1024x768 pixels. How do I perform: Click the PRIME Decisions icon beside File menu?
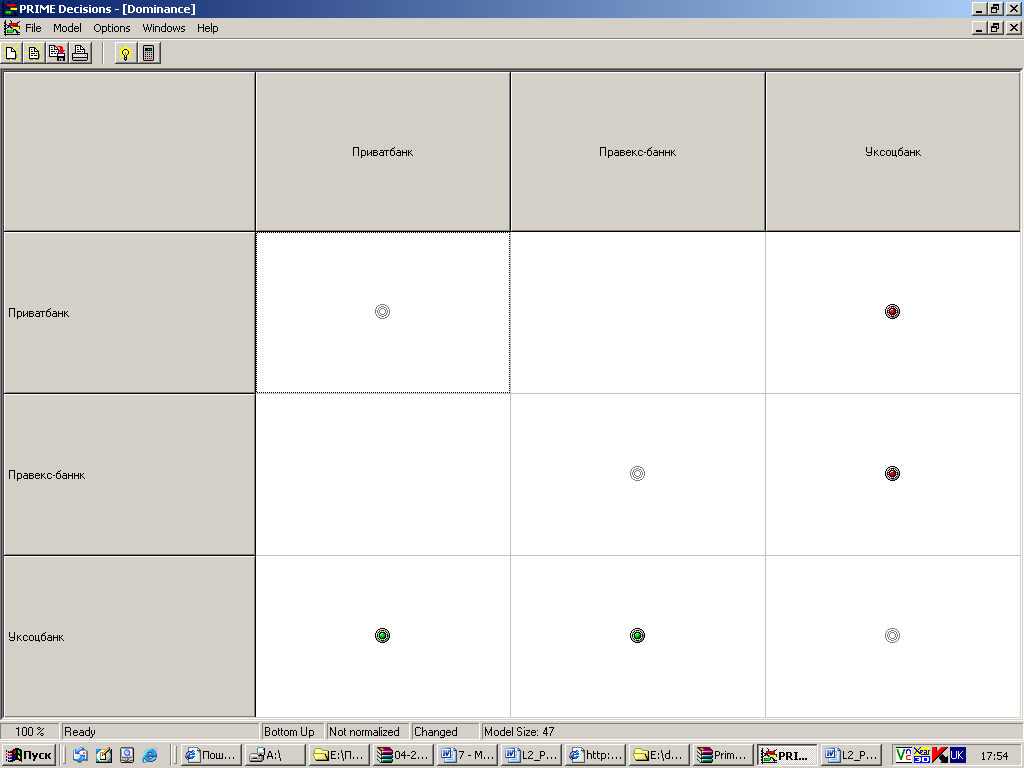(12, 28)
